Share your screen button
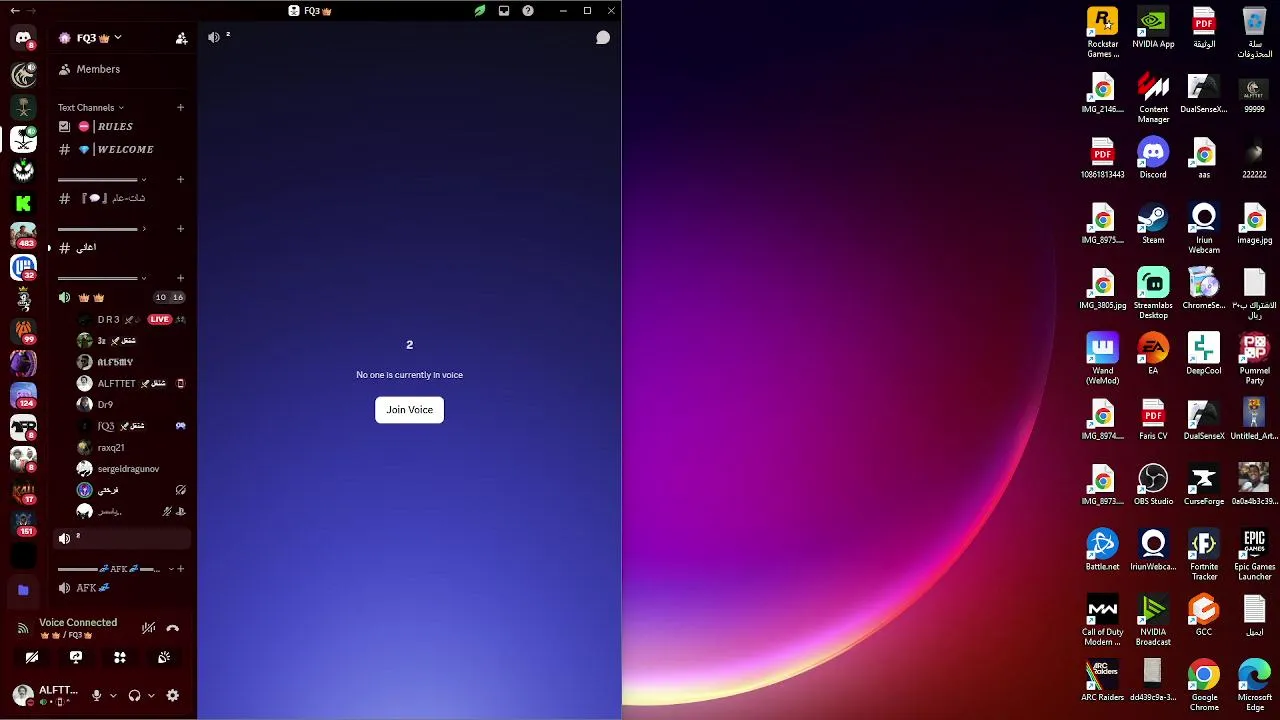 click(76, 657)
